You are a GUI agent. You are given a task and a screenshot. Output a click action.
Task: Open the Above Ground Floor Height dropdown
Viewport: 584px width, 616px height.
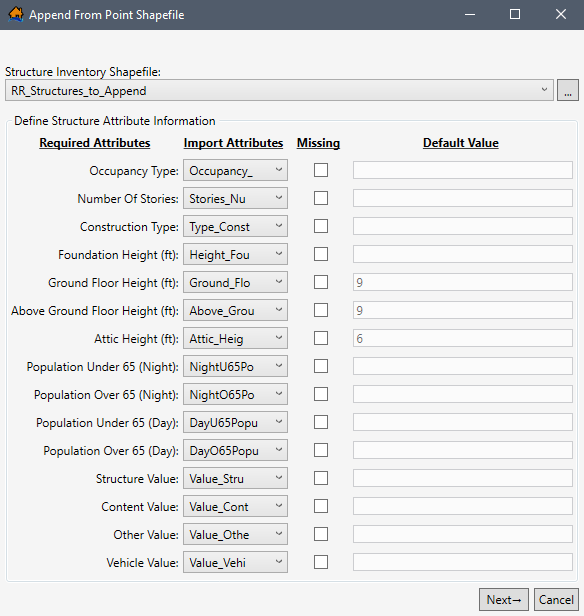[x=235, y=310]
